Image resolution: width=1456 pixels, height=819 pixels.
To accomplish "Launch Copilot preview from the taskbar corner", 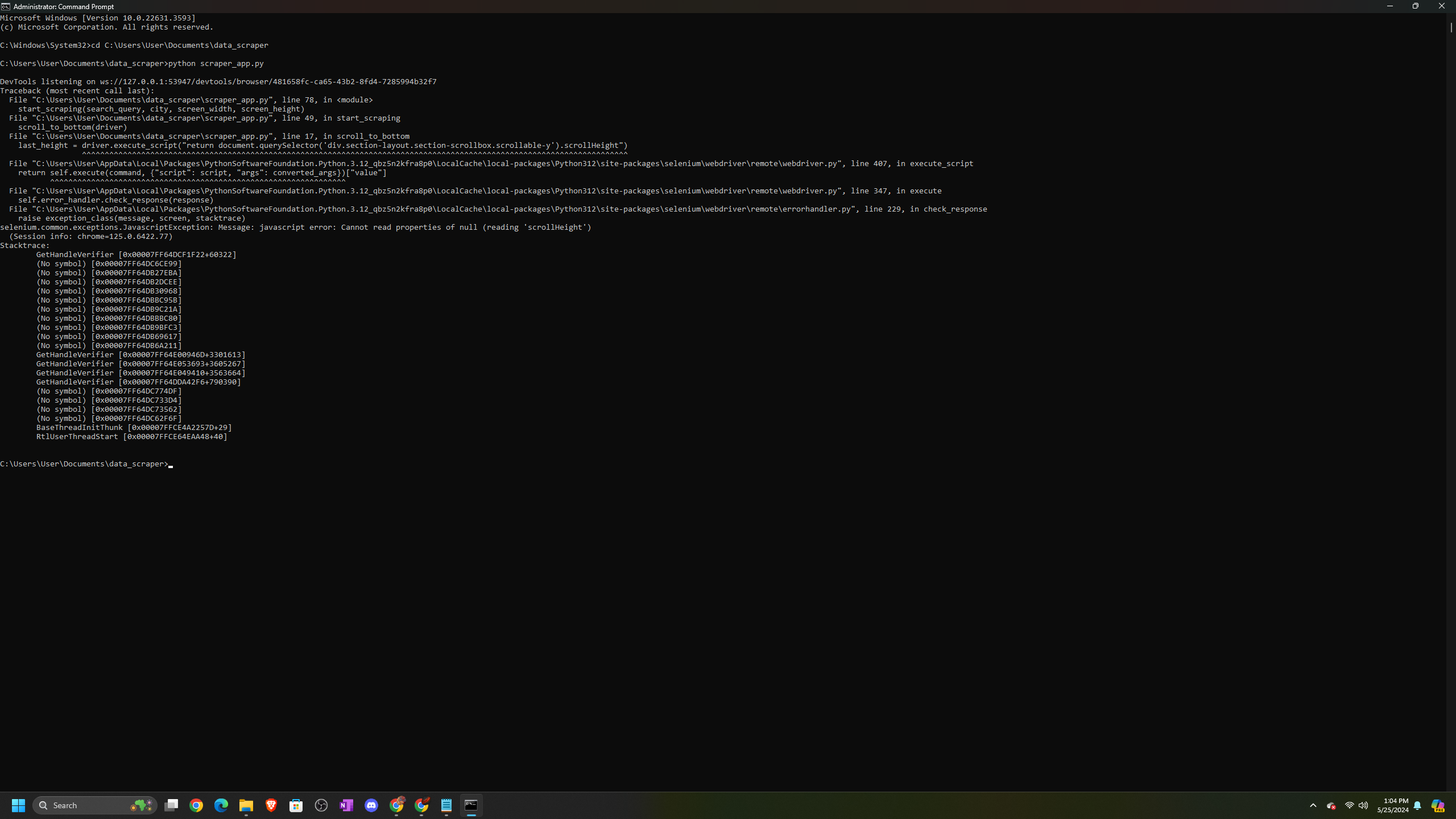I will pyautogui.click(x=1438, y=805).
